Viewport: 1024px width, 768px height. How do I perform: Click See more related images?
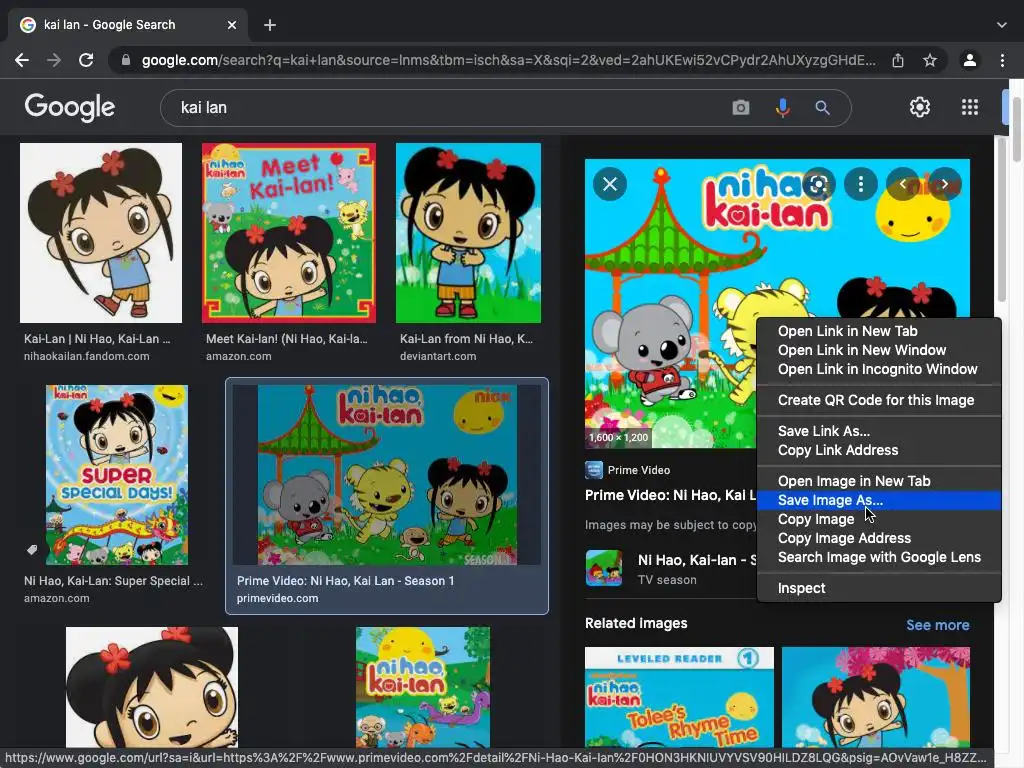(x=937, y=625)
